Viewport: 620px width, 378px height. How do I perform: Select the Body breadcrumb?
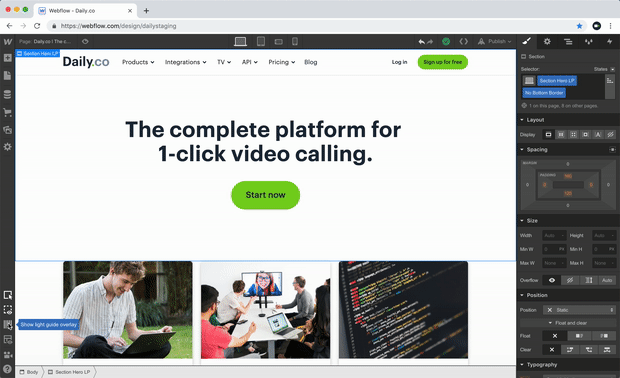point(29,372)
